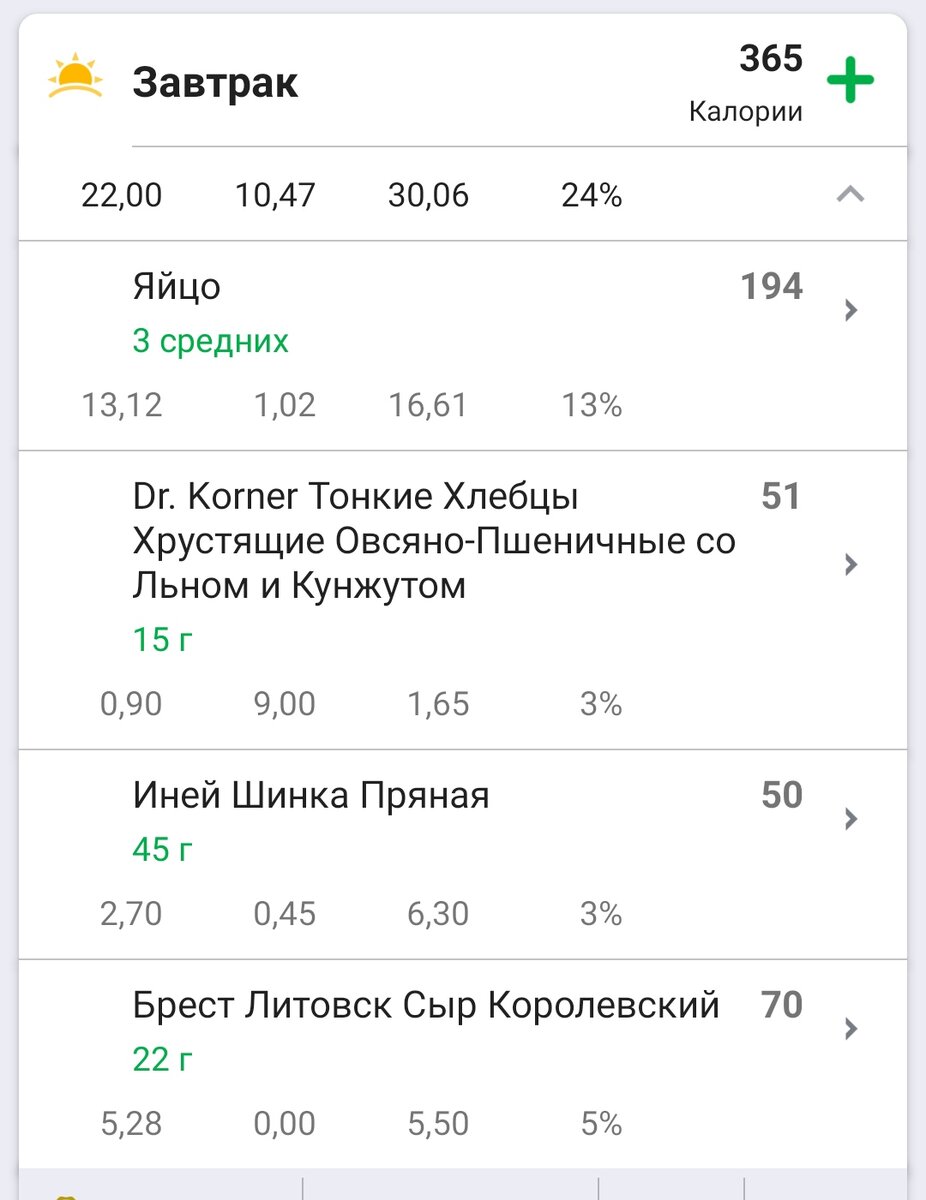926x1200 pixels.
Task: Tap the sunrise breakfast icon
Action: [75, 78]
